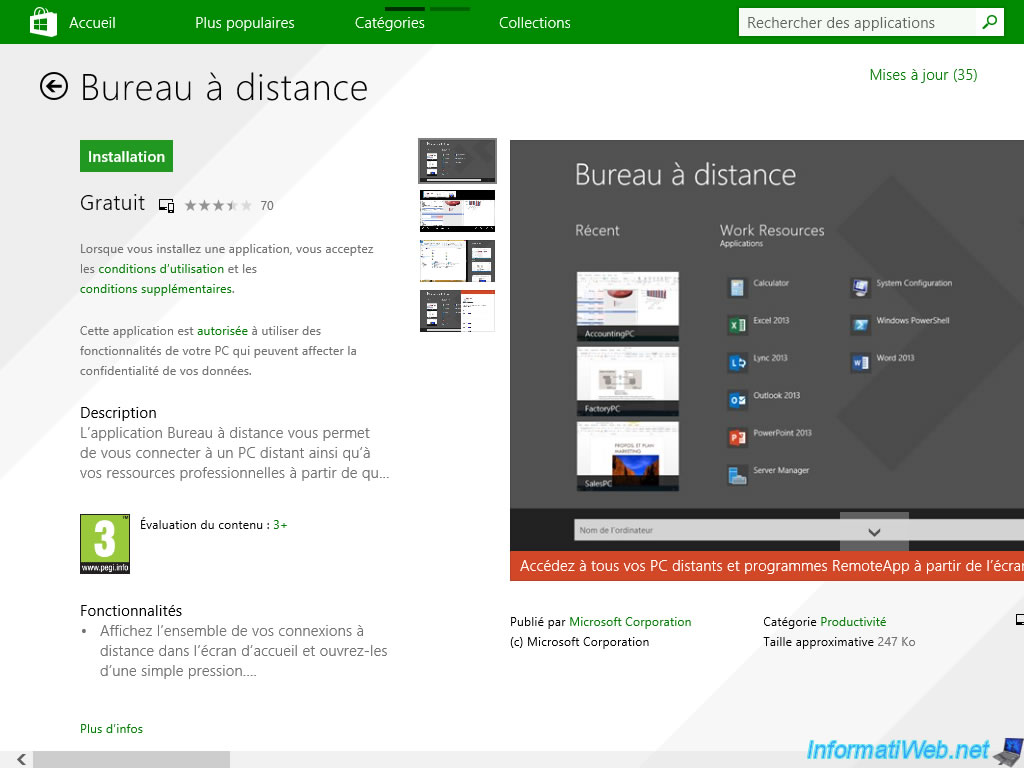Click the PowerPoint 2013 icon in the screenshot
The width and height of the screenshot is (1024, 768).
(737, 437)
